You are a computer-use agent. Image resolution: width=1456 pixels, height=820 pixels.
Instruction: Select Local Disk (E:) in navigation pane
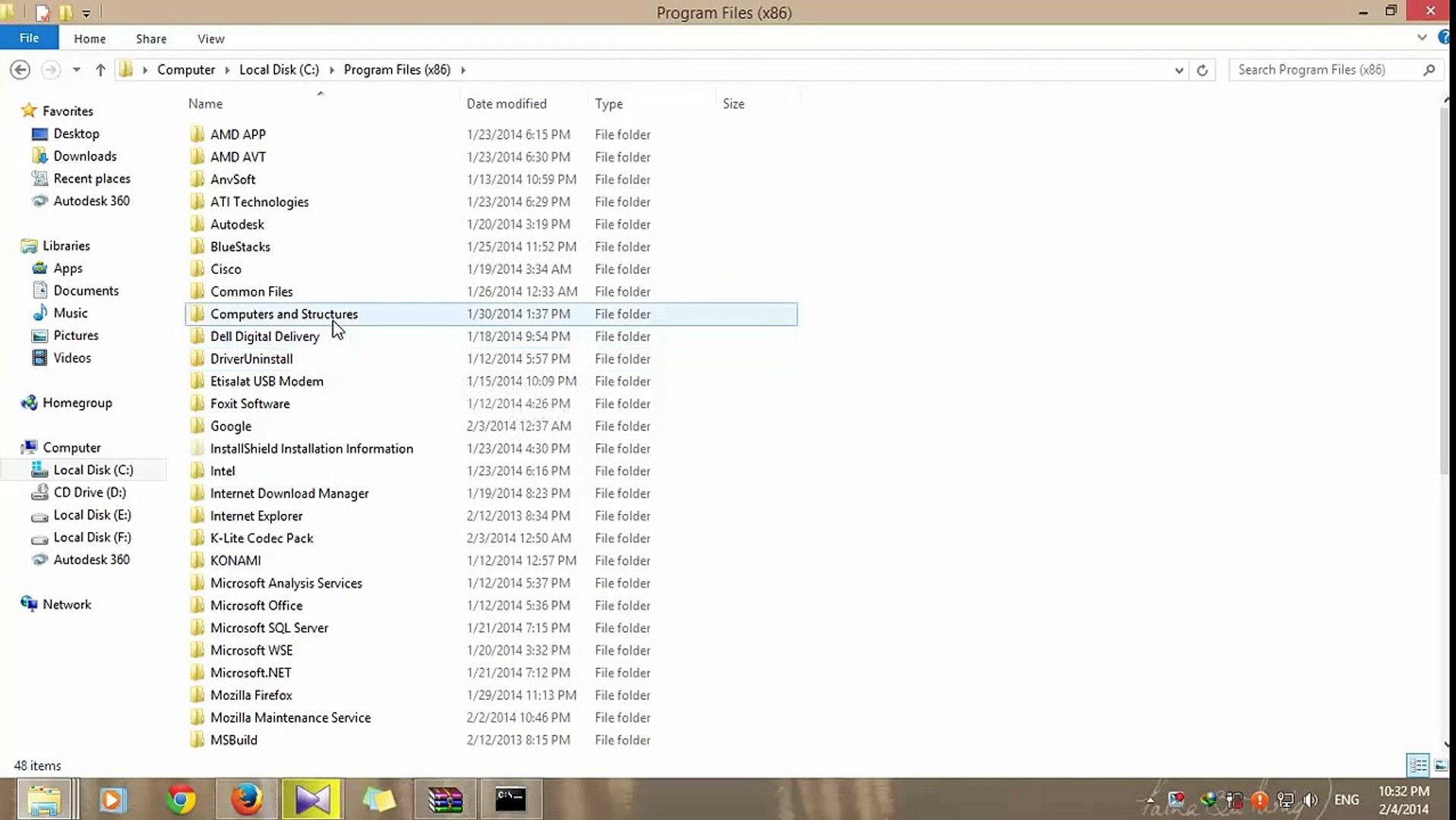tap(92, 515)
